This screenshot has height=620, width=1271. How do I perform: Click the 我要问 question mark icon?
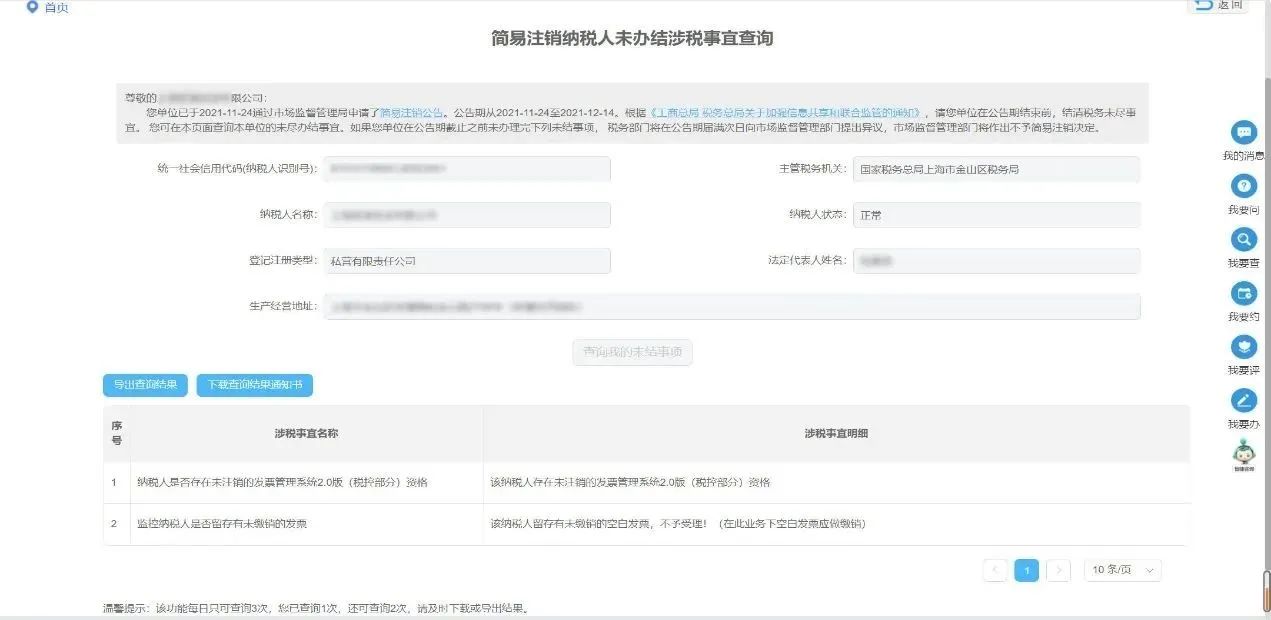[1244, 186]
